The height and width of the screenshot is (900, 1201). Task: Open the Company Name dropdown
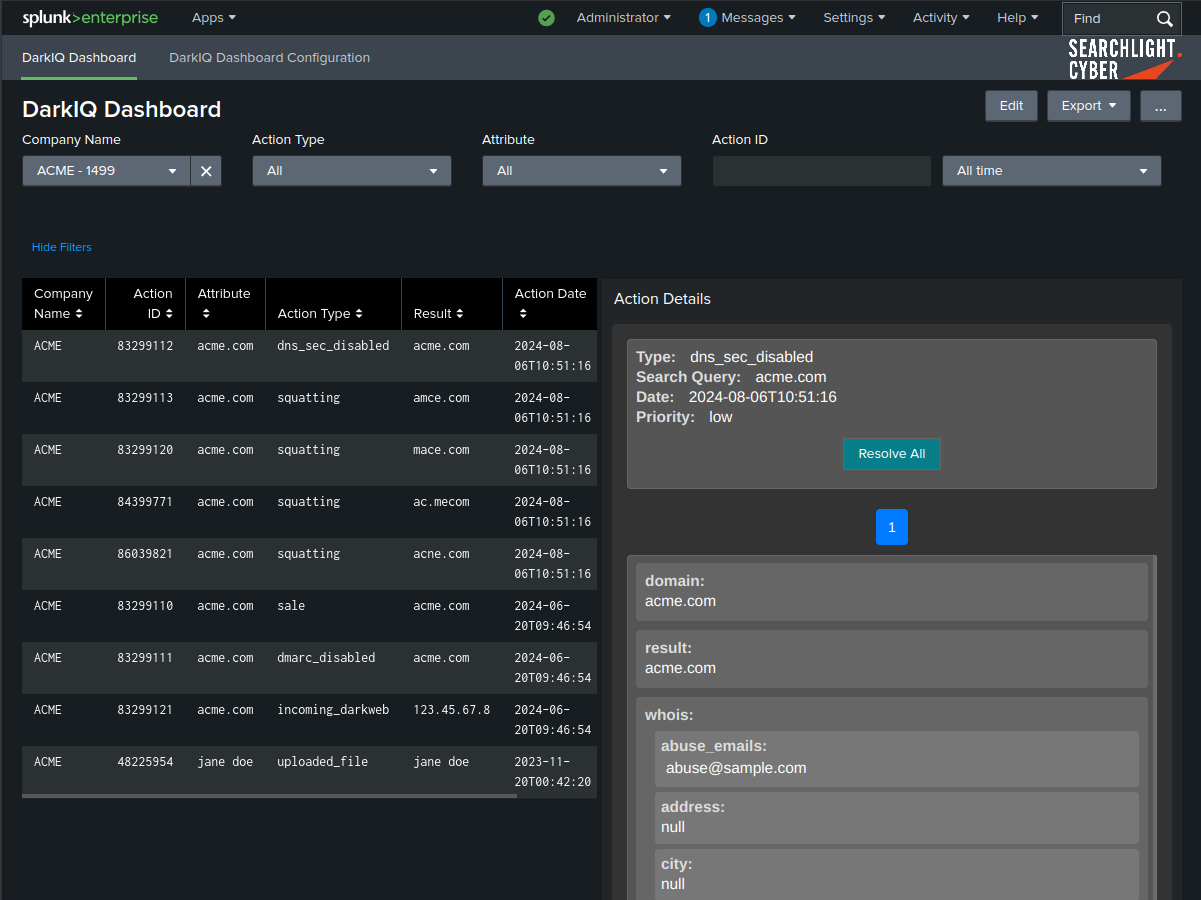tap(106, 171)
